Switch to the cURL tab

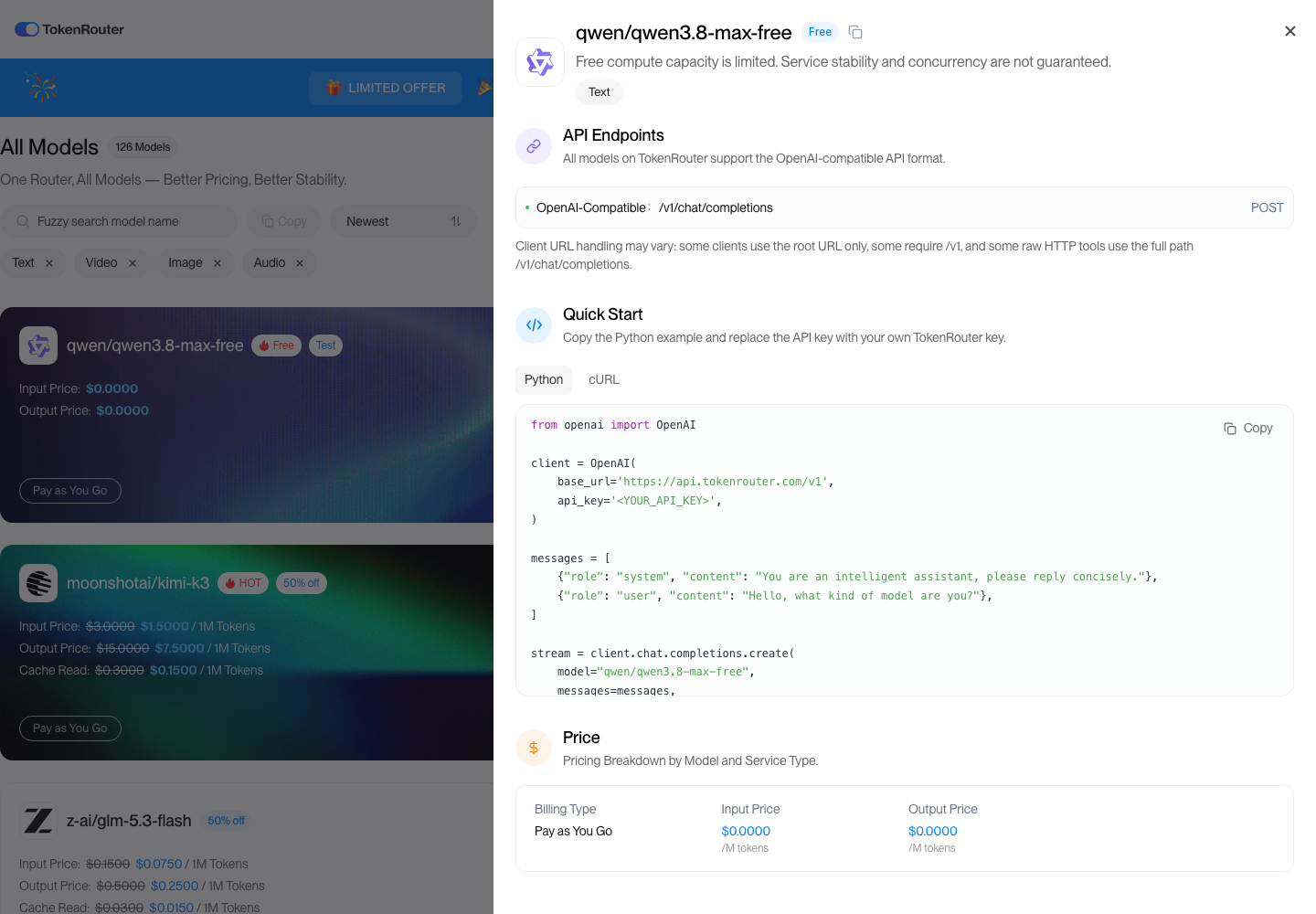pyautogui.click(x=604, y=380)
